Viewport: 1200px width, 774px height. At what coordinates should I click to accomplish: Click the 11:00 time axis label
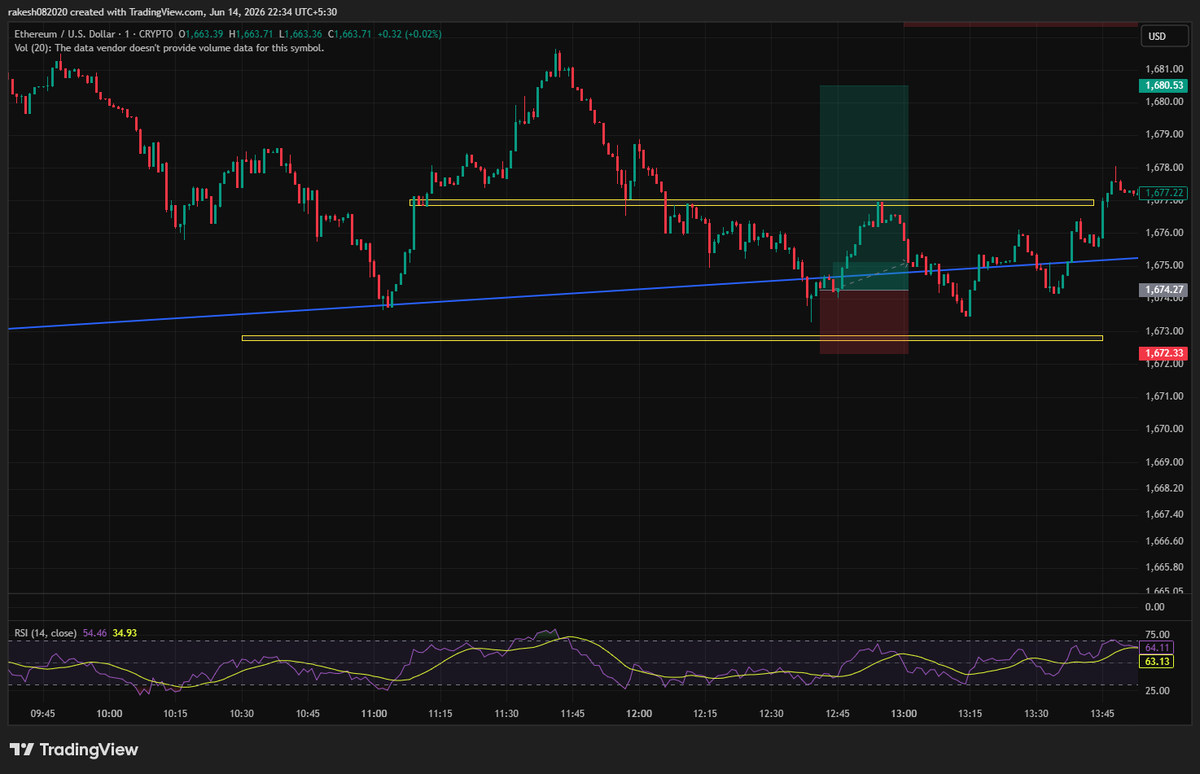[374, 714]
